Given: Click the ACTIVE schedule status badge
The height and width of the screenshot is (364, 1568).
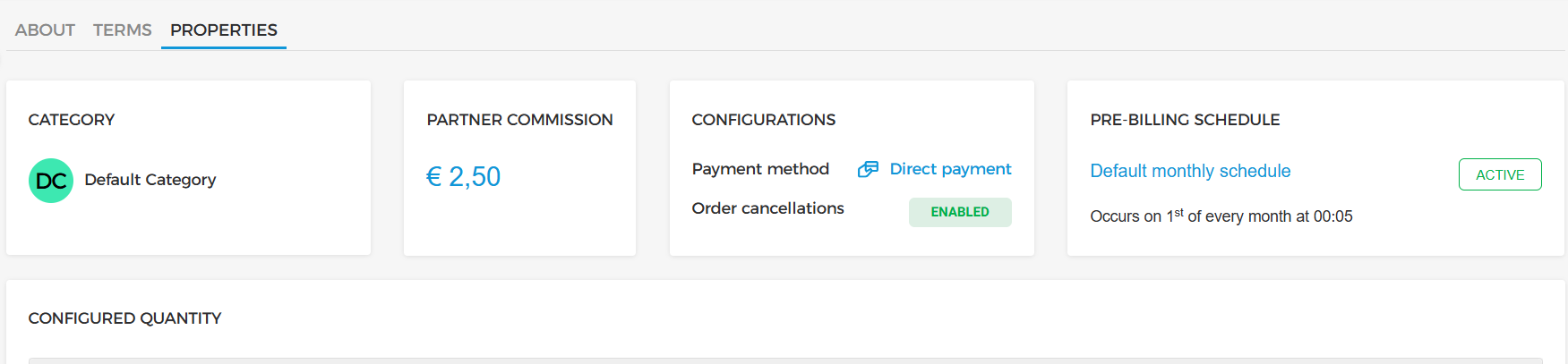Looking at the screenshot, I should pos(1500,174).
